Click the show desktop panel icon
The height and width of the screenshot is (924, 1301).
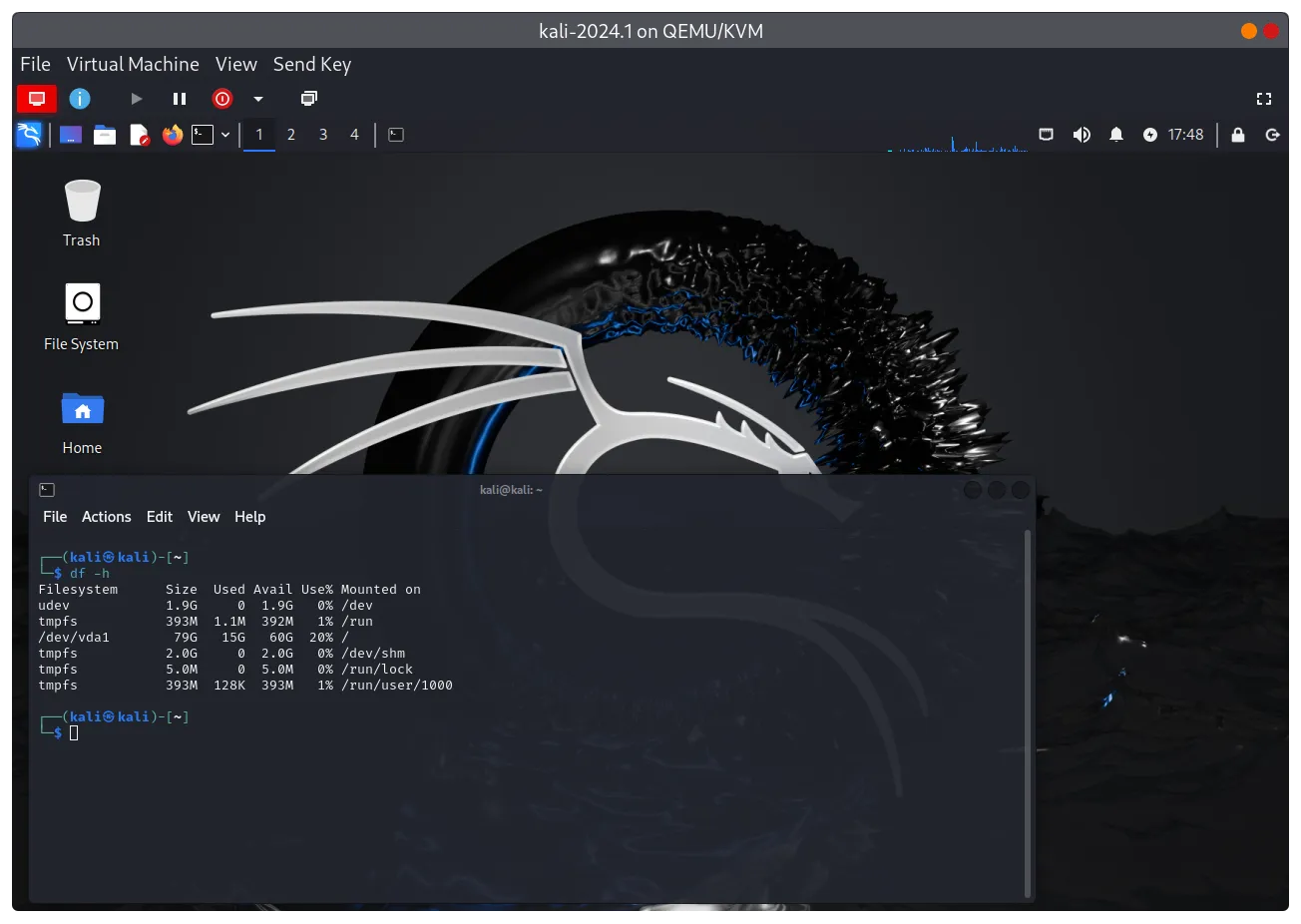[71, 135]
